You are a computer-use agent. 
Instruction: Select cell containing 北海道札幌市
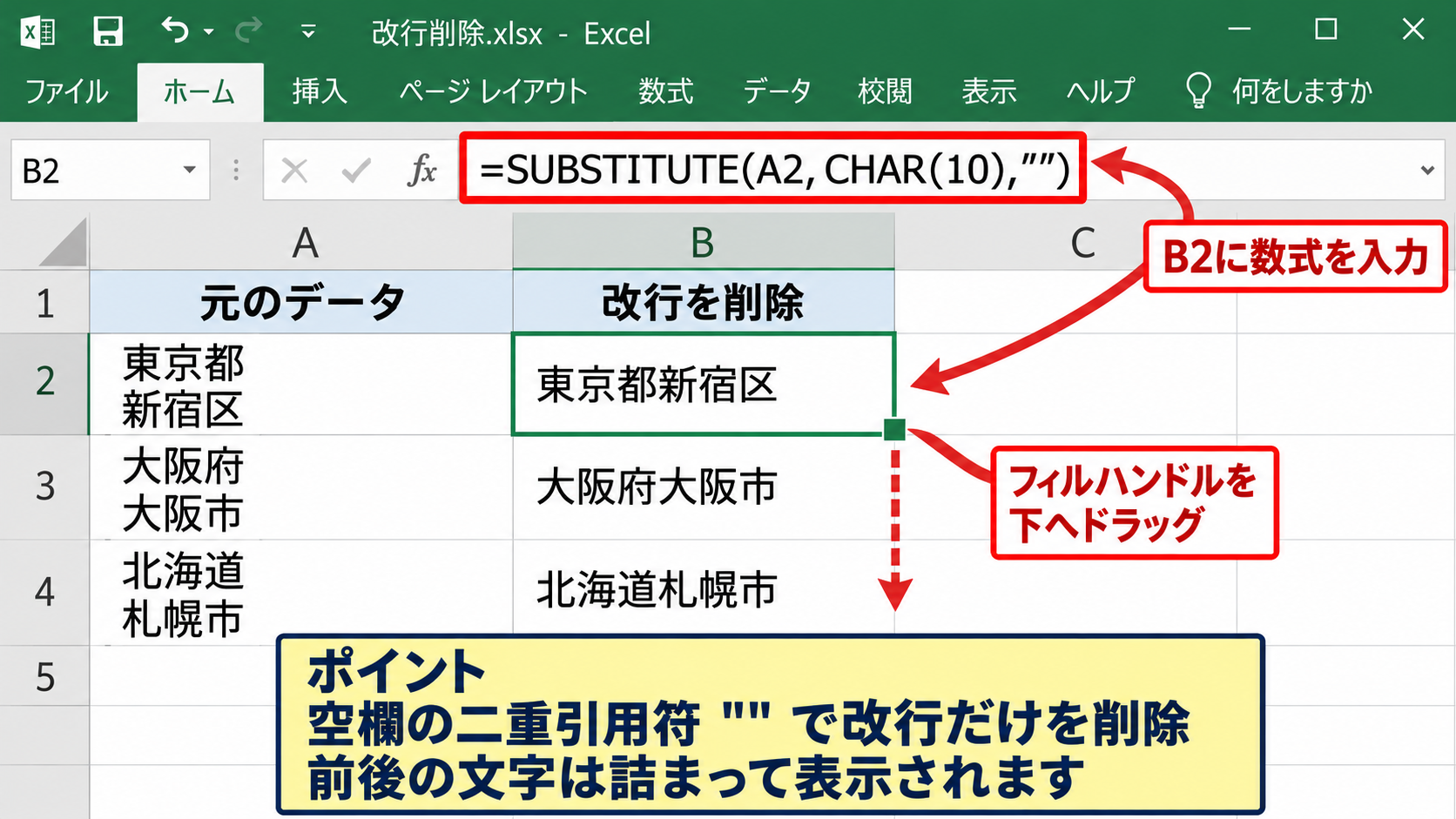pos(704,593)
